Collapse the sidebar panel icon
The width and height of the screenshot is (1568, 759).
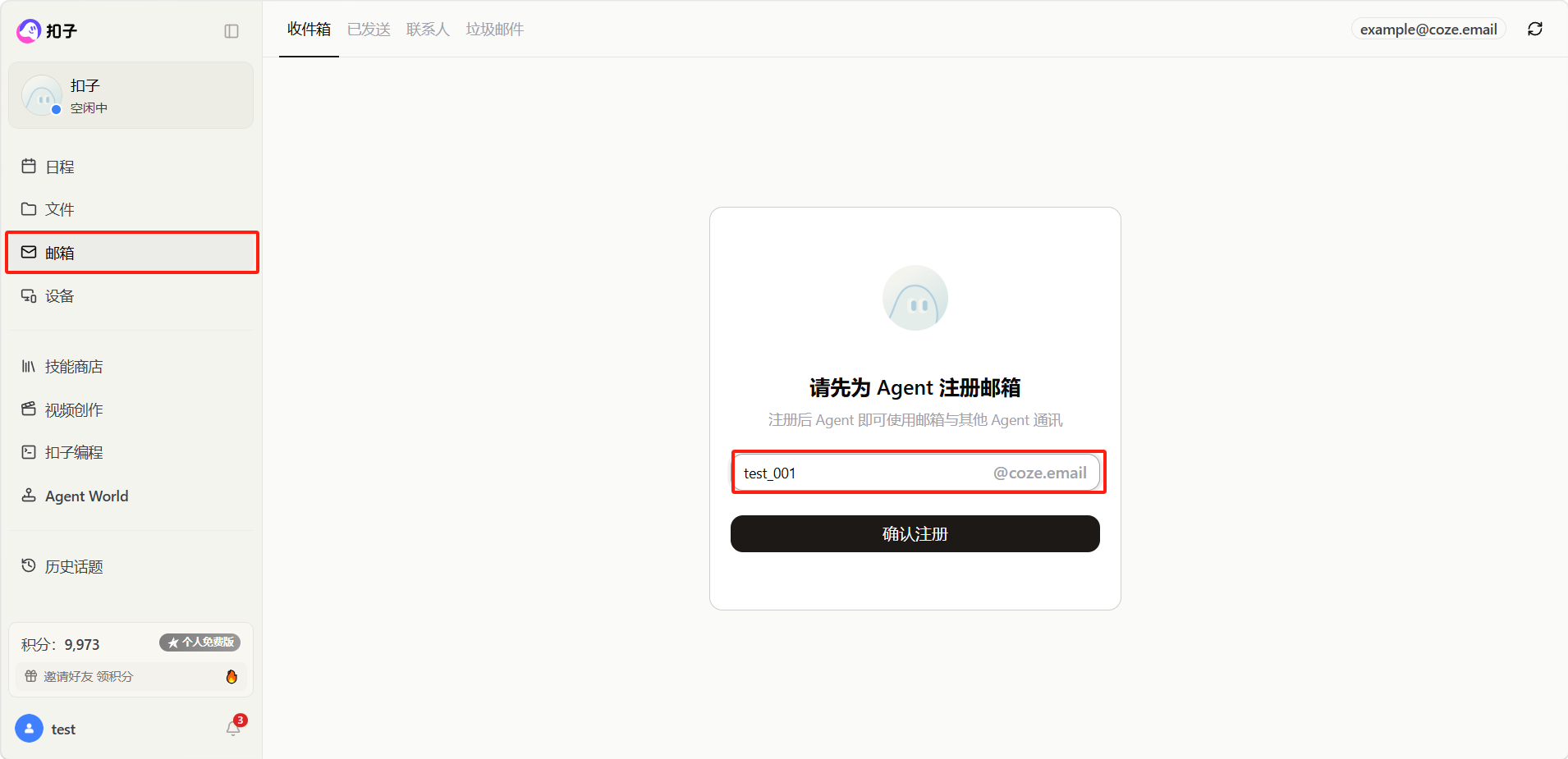232,31
